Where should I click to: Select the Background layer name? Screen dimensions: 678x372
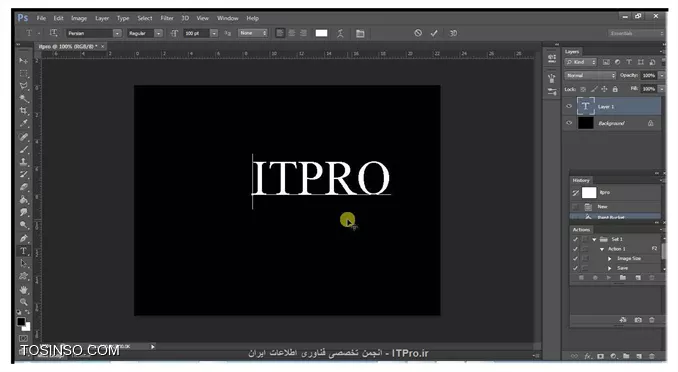click(611, 123)
